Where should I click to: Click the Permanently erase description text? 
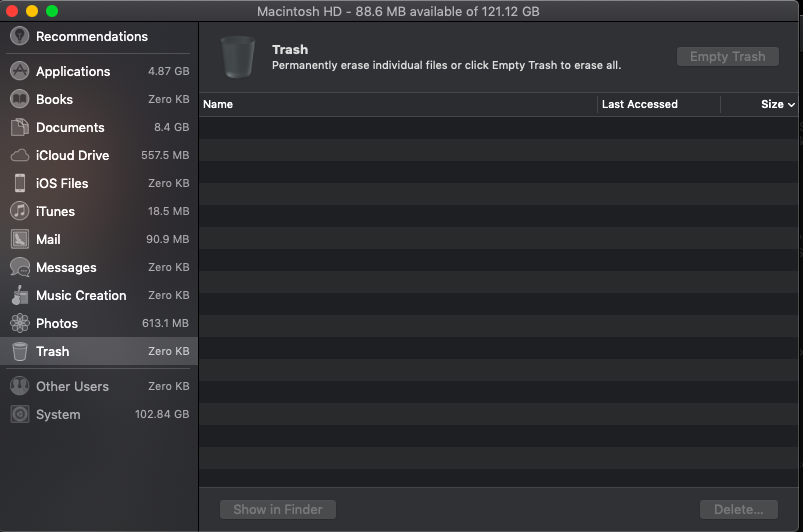[446, 66]
